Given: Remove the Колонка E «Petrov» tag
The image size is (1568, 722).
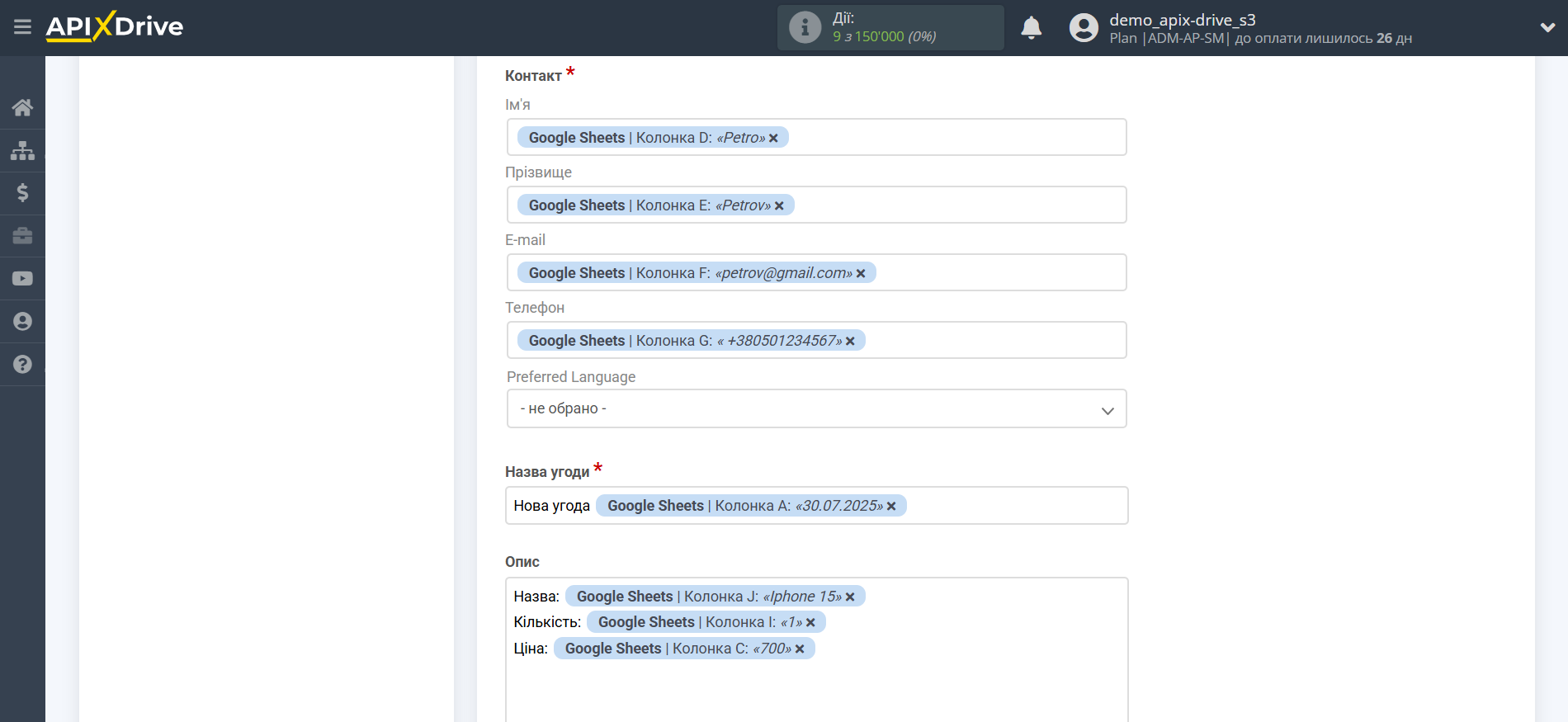Looking at the screenshot, I should (x=779, y=206).
